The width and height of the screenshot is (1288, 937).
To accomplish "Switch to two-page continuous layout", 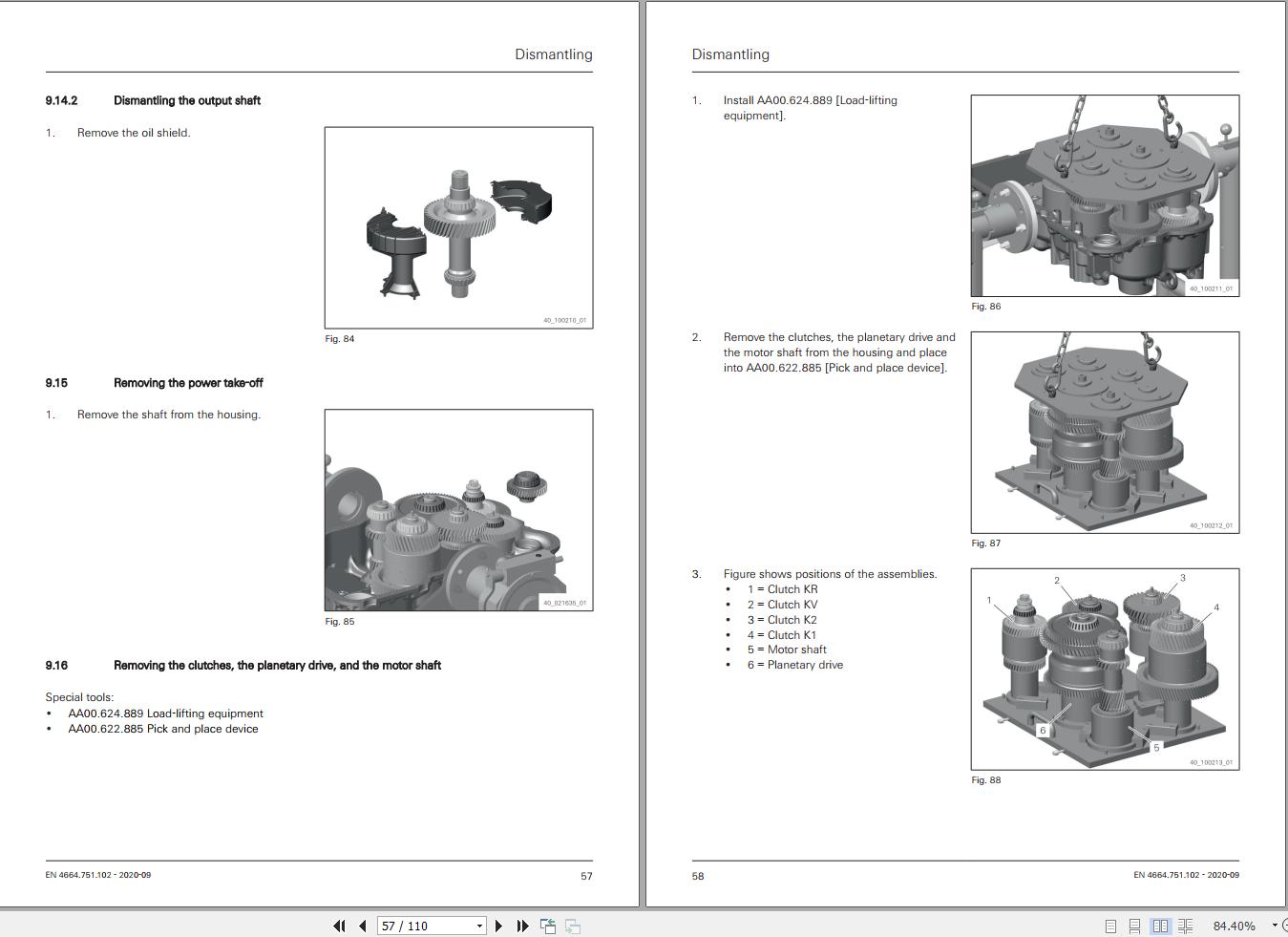I will point(1185,926).
